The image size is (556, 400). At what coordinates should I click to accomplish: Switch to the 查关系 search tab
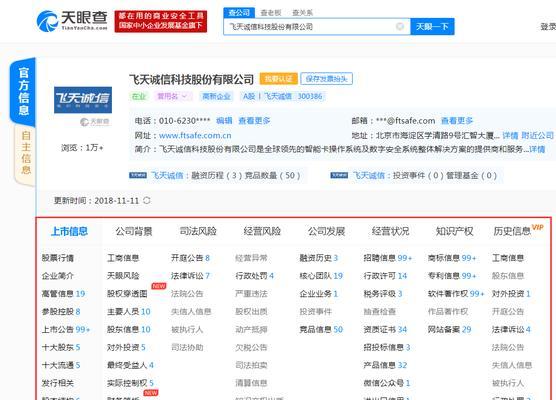[x=302, y=13]
